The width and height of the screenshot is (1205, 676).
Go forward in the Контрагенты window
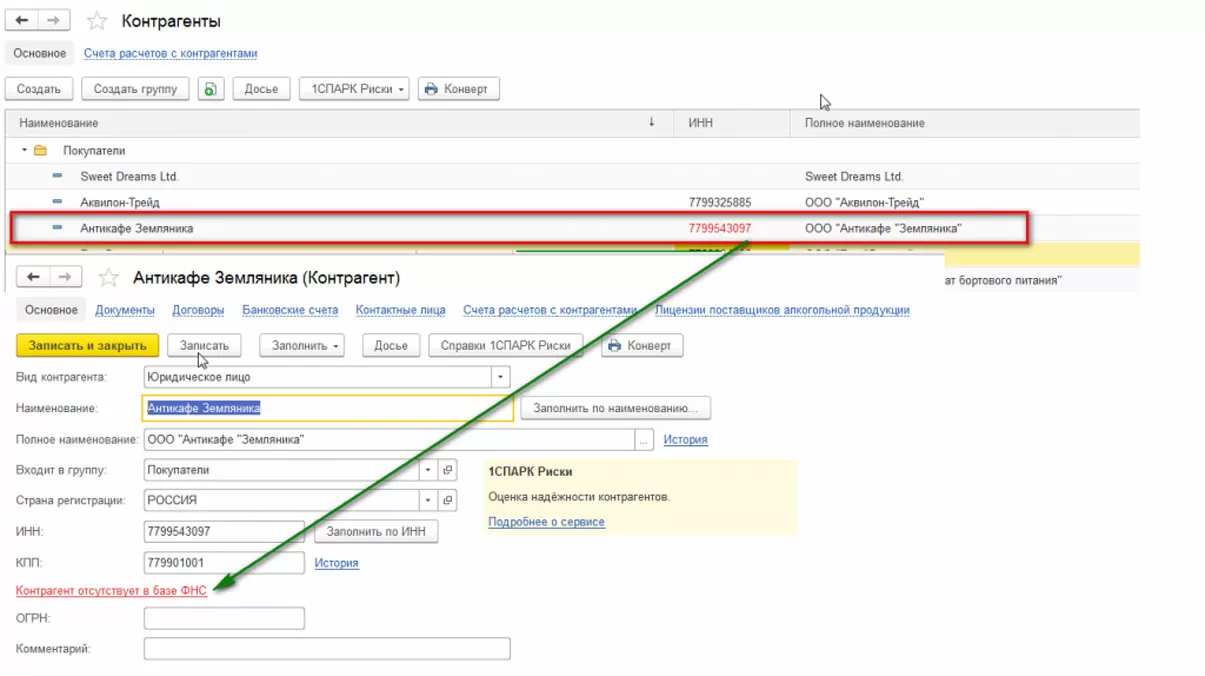[x=53, y=20]
